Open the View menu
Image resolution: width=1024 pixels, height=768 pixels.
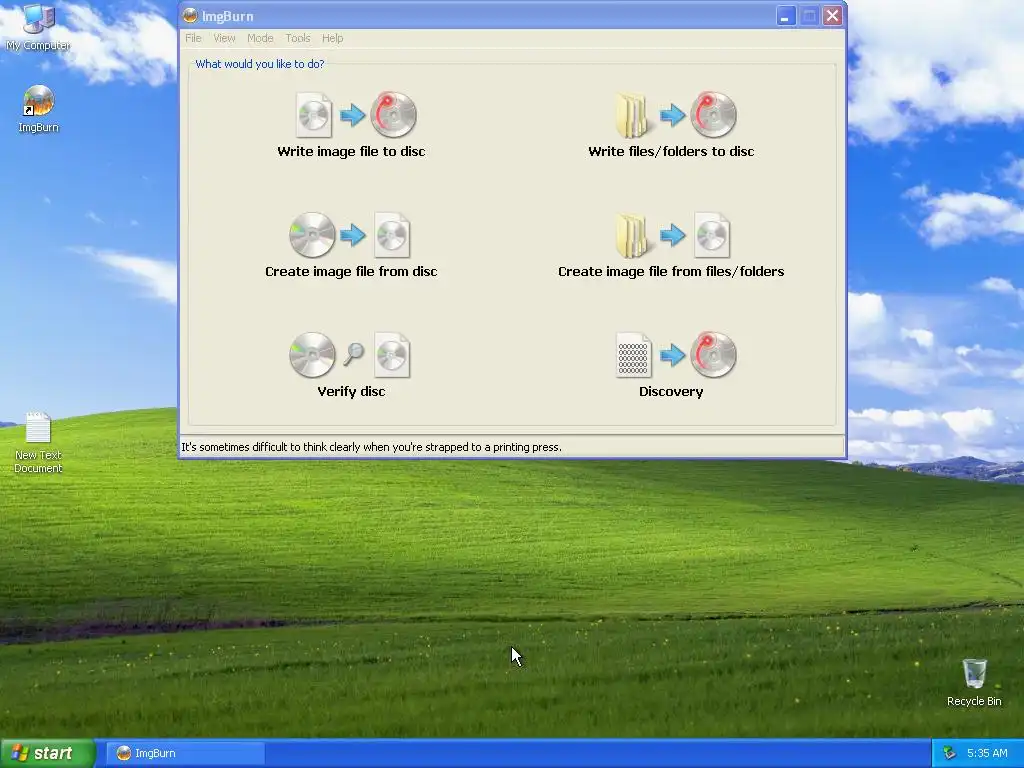224,39
